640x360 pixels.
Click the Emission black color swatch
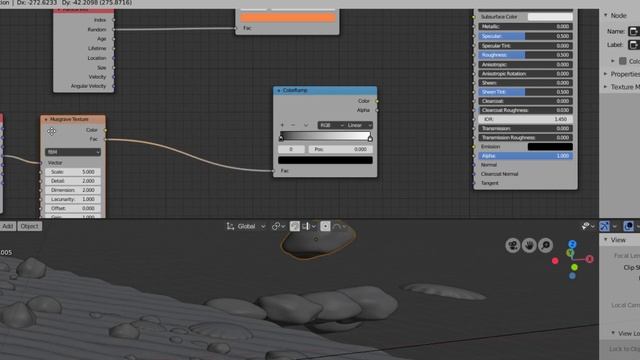[x=550, y=147]
